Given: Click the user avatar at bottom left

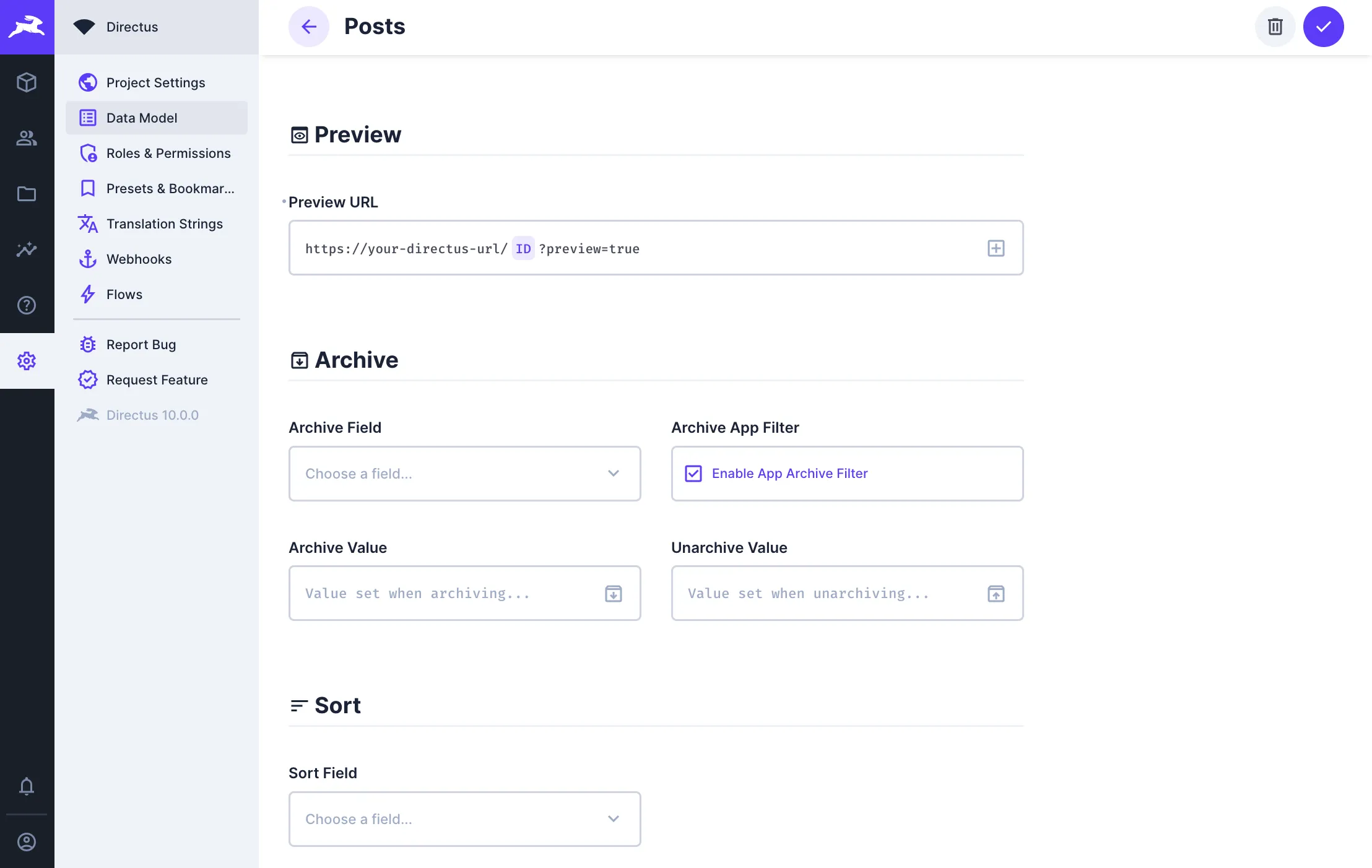Looking at the screenshot, I should 27,842.
